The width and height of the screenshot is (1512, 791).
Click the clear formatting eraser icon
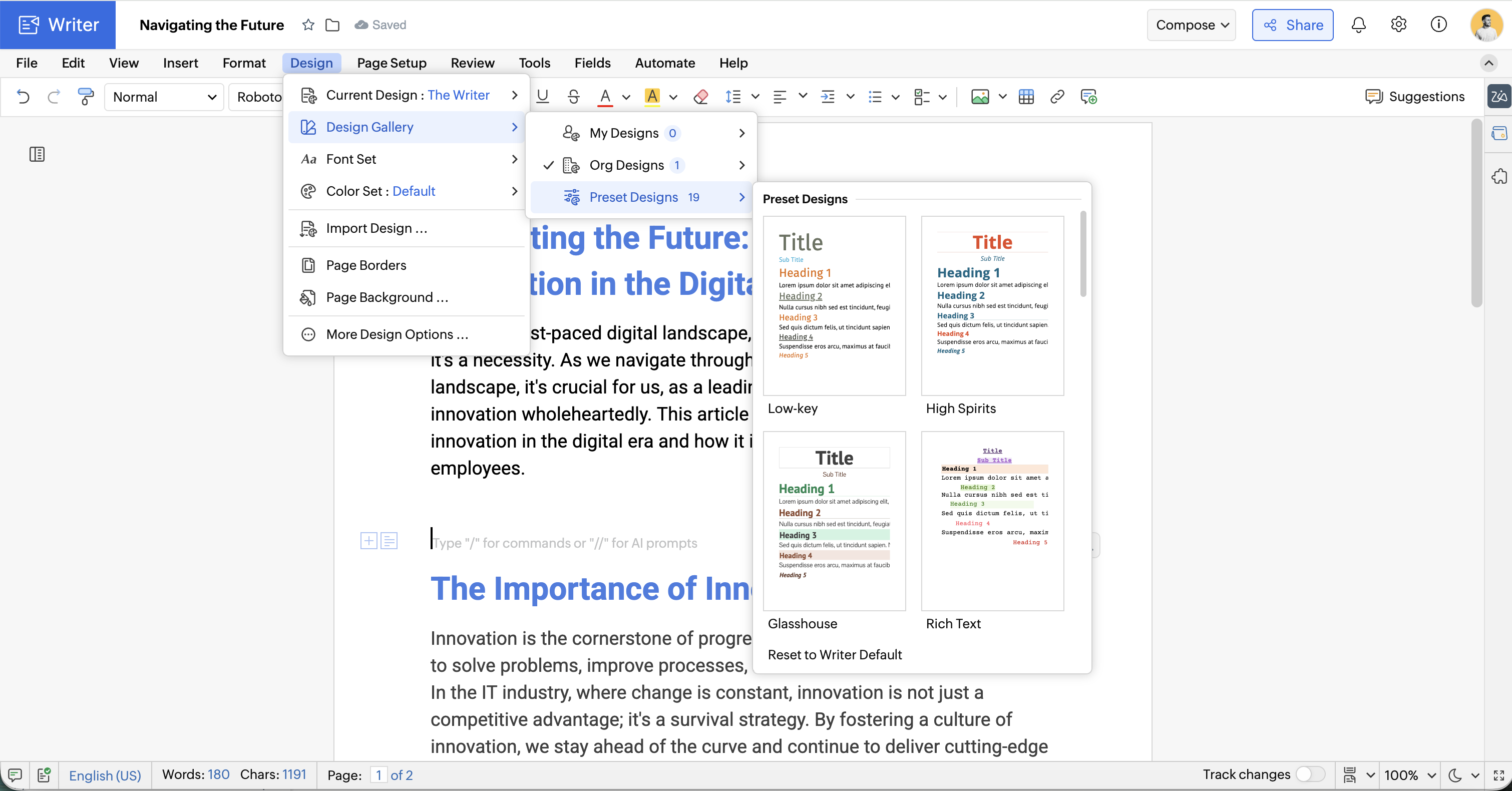click(x=700, y=97)
